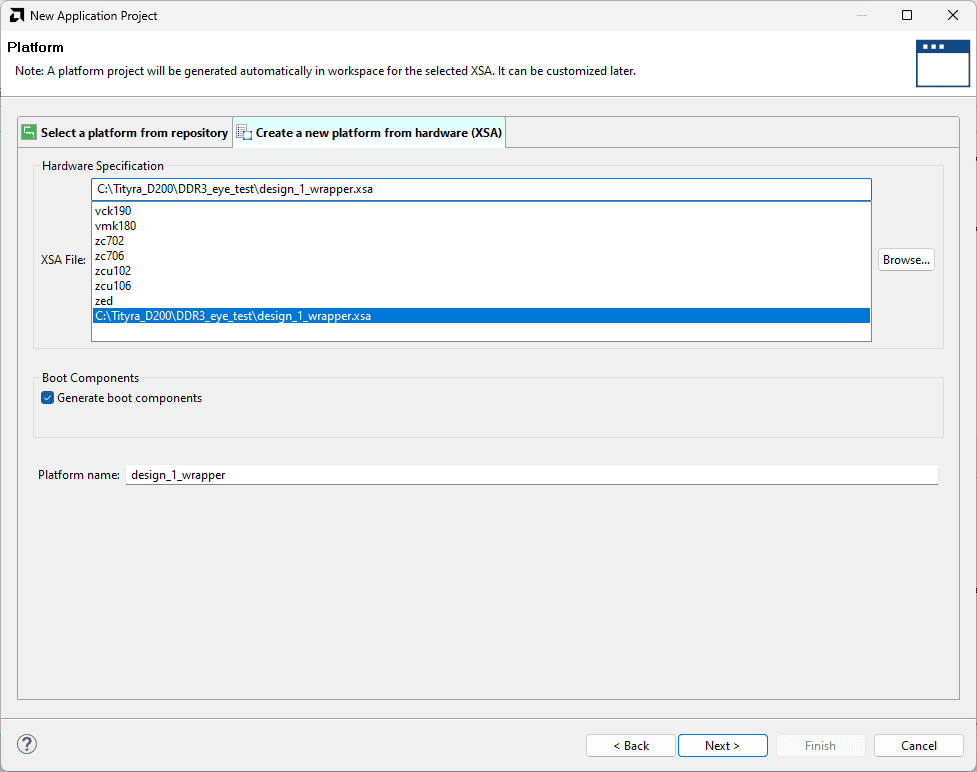Image resolution: width=977 pixels, height=772 pixels.
Task: Open Create a new platform from hardware tab
Action: pyautogui.click(x=378, y=133)
